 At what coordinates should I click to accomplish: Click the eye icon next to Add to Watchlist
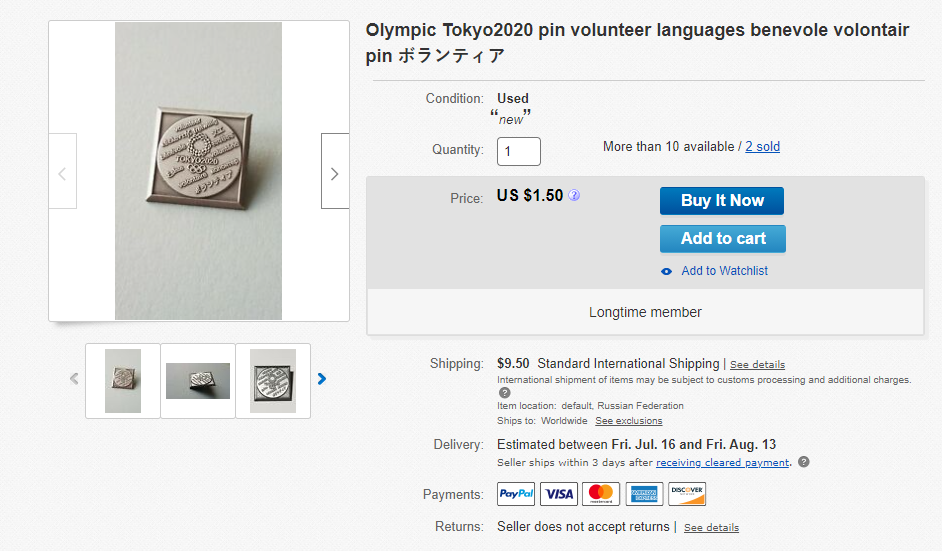[x=667, y=271]
